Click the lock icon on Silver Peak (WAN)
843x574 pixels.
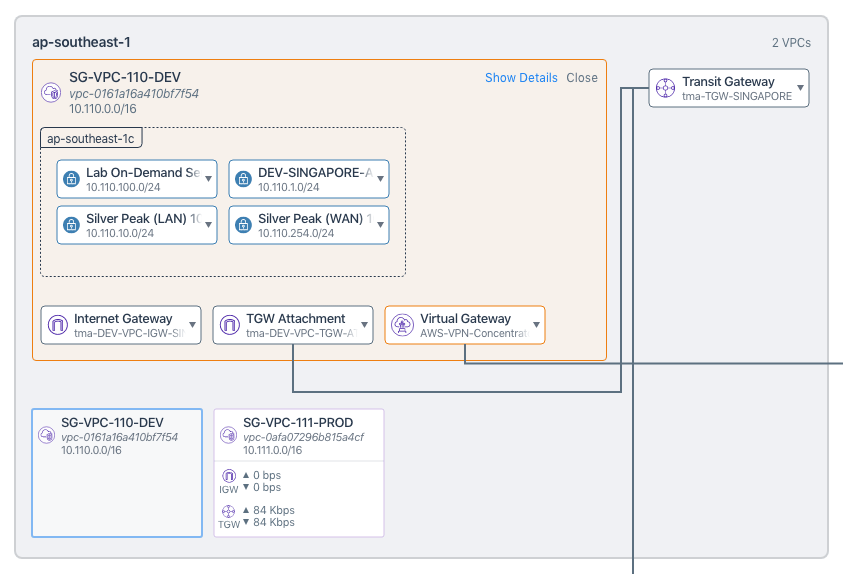coord(243,225)
